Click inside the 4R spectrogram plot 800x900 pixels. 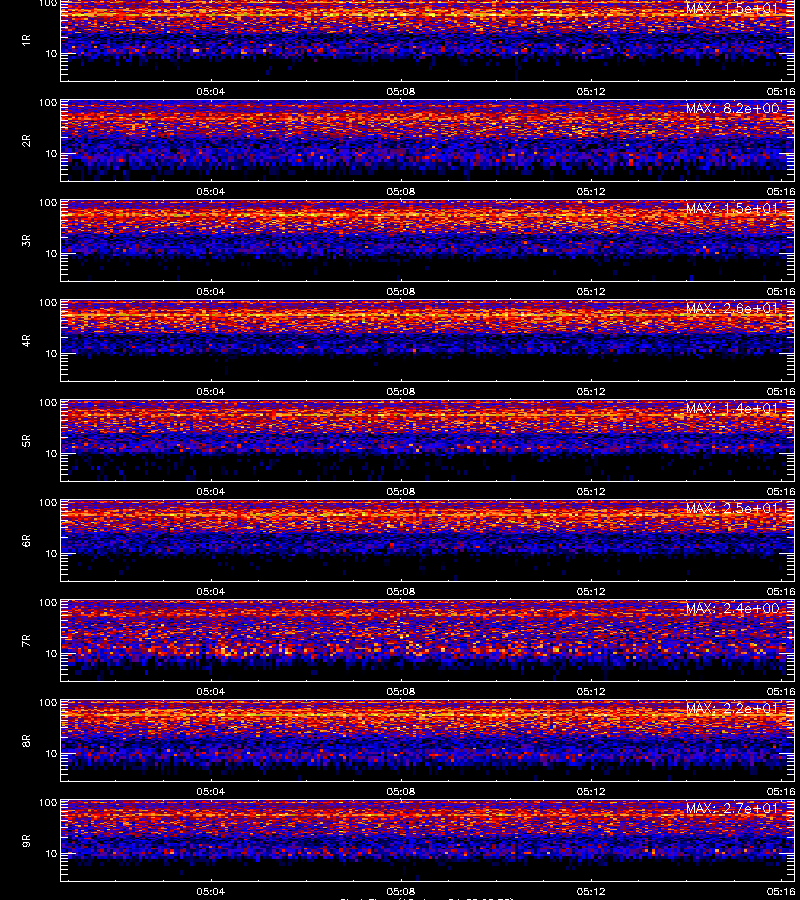point(428,340)
